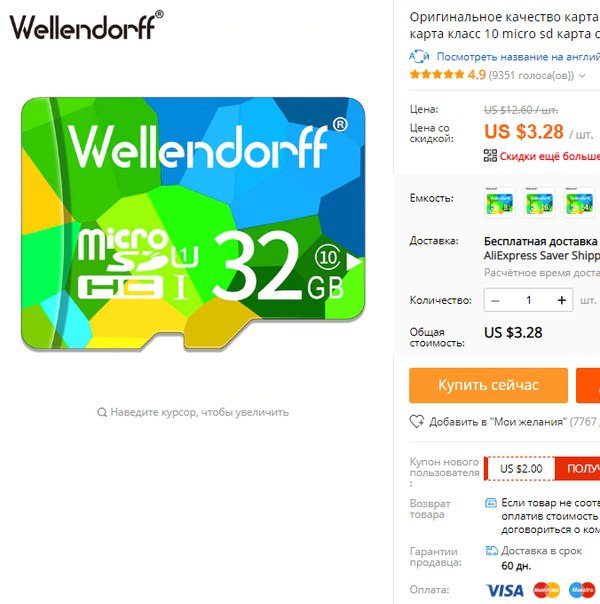Click the VISA payment icon

(x=505, y=590)
